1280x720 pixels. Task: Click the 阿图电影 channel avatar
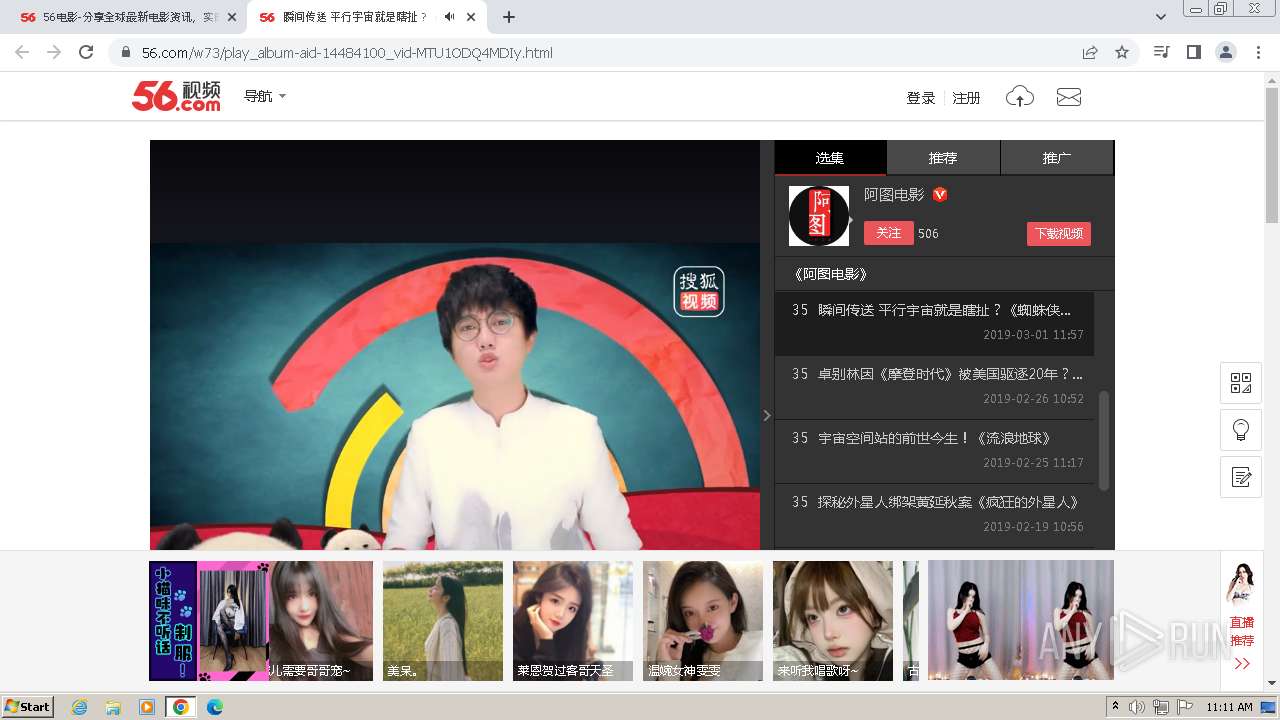tap(819, 216)
